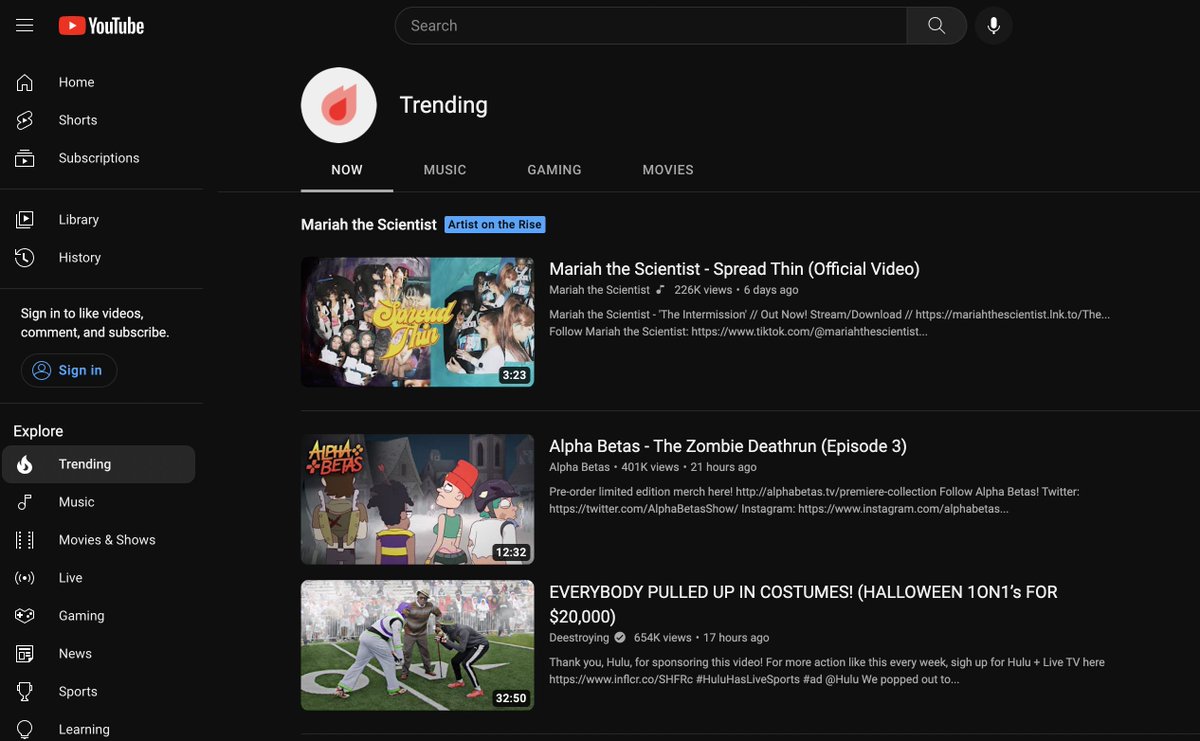Click the Movies & Shows film icon
This screenshot has width=1200, height=741.
coord(25,540)
